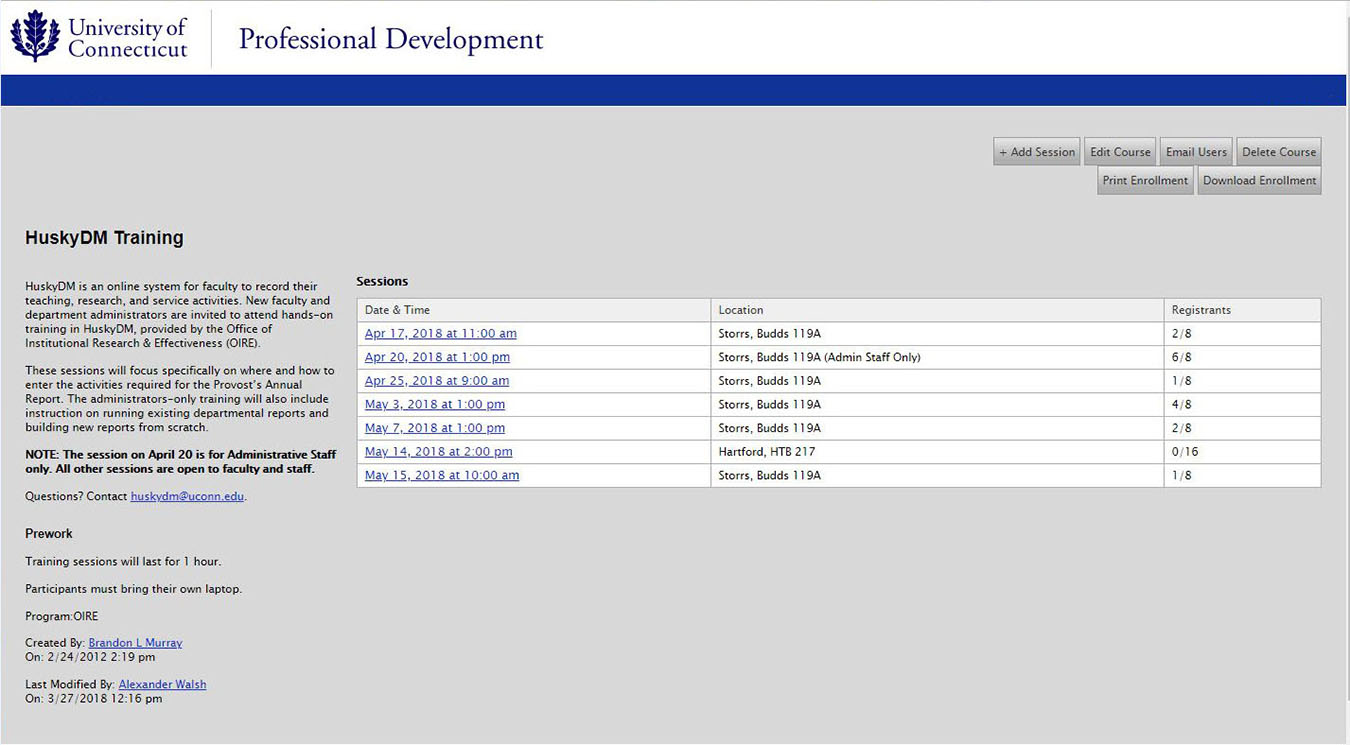The image size is (1350, 745).
Task: Click the Alexander Walsh link
Action: [x=162, y=685]
